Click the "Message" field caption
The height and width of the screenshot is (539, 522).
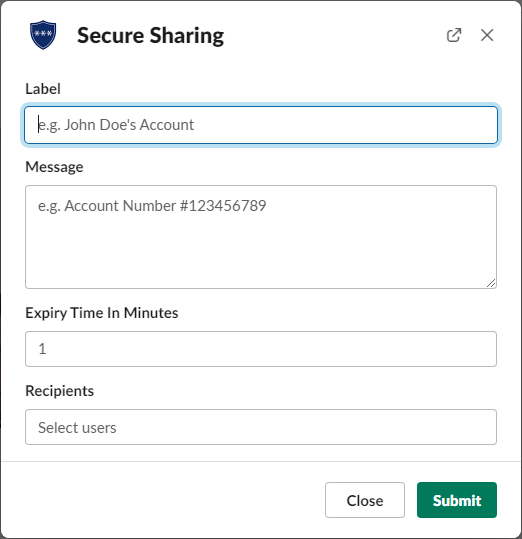tap(54, 167)
